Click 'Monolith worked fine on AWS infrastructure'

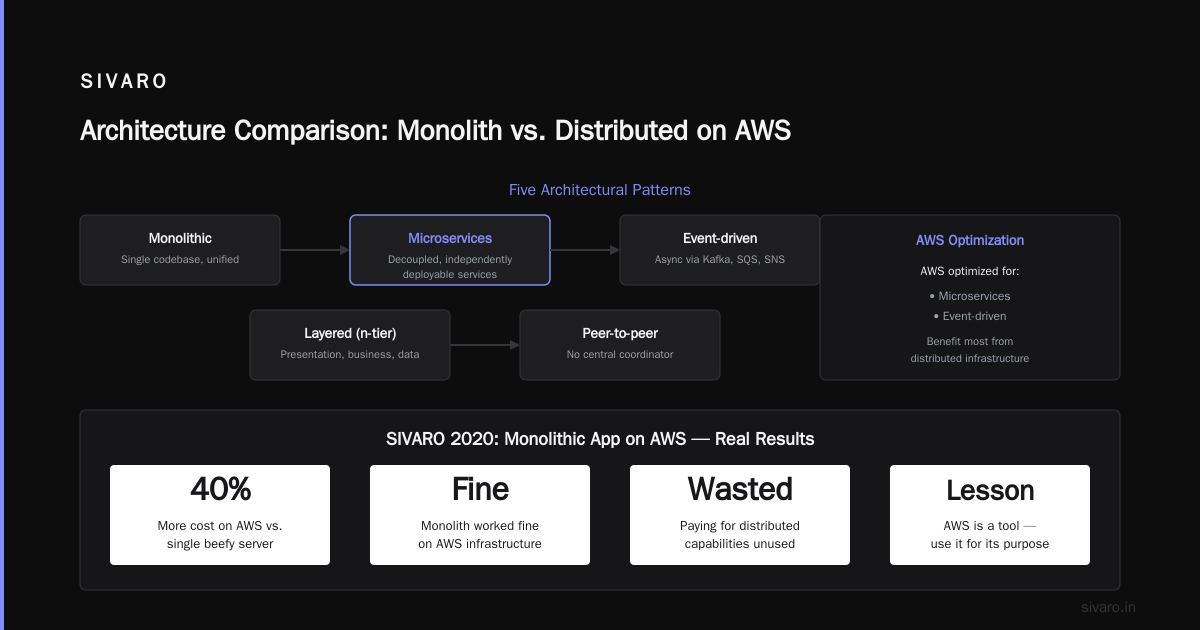coord(480,535)
